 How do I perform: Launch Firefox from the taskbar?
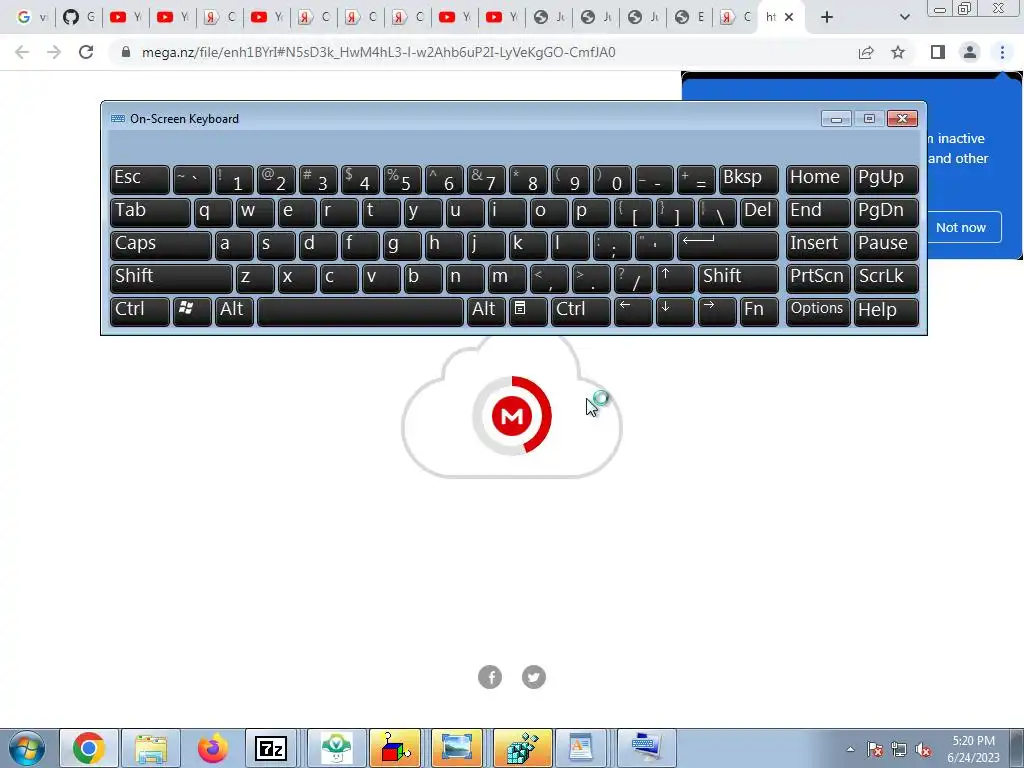[213, 748]
